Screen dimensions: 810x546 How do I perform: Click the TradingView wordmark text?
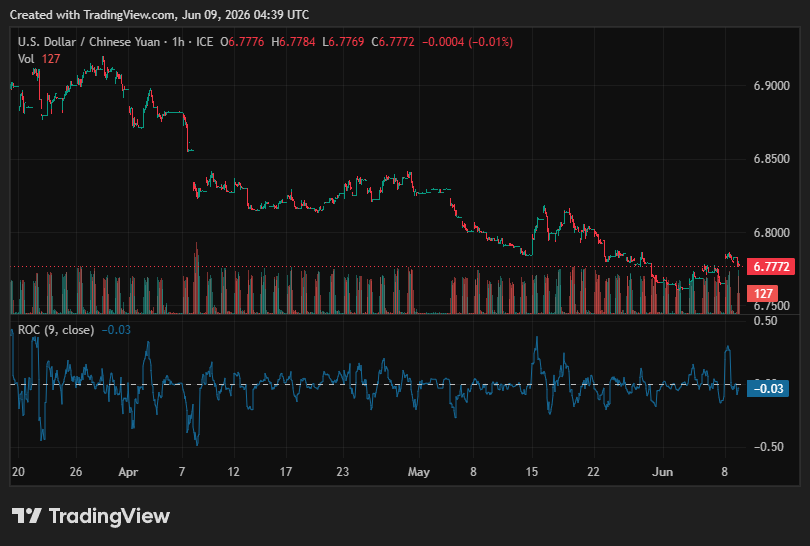[x=109, y=516]
